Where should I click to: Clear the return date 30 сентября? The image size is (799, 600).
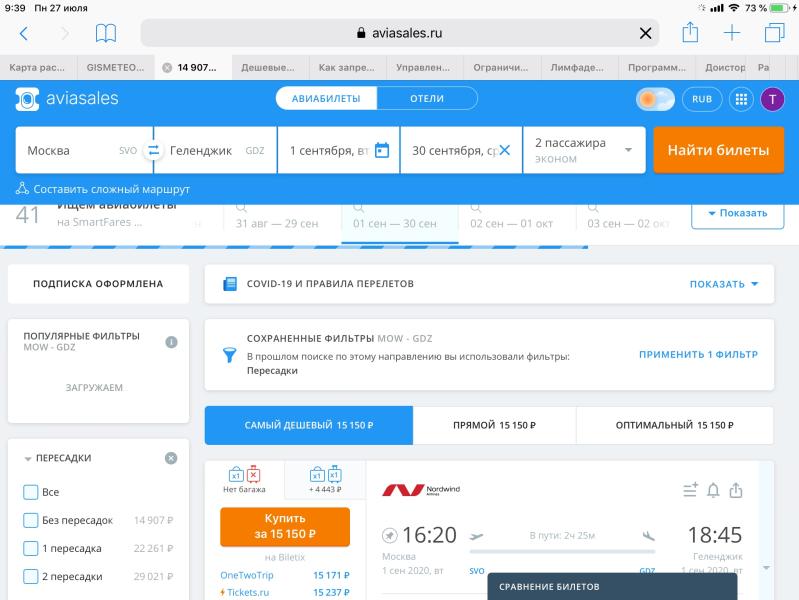[x=504, y=151]
